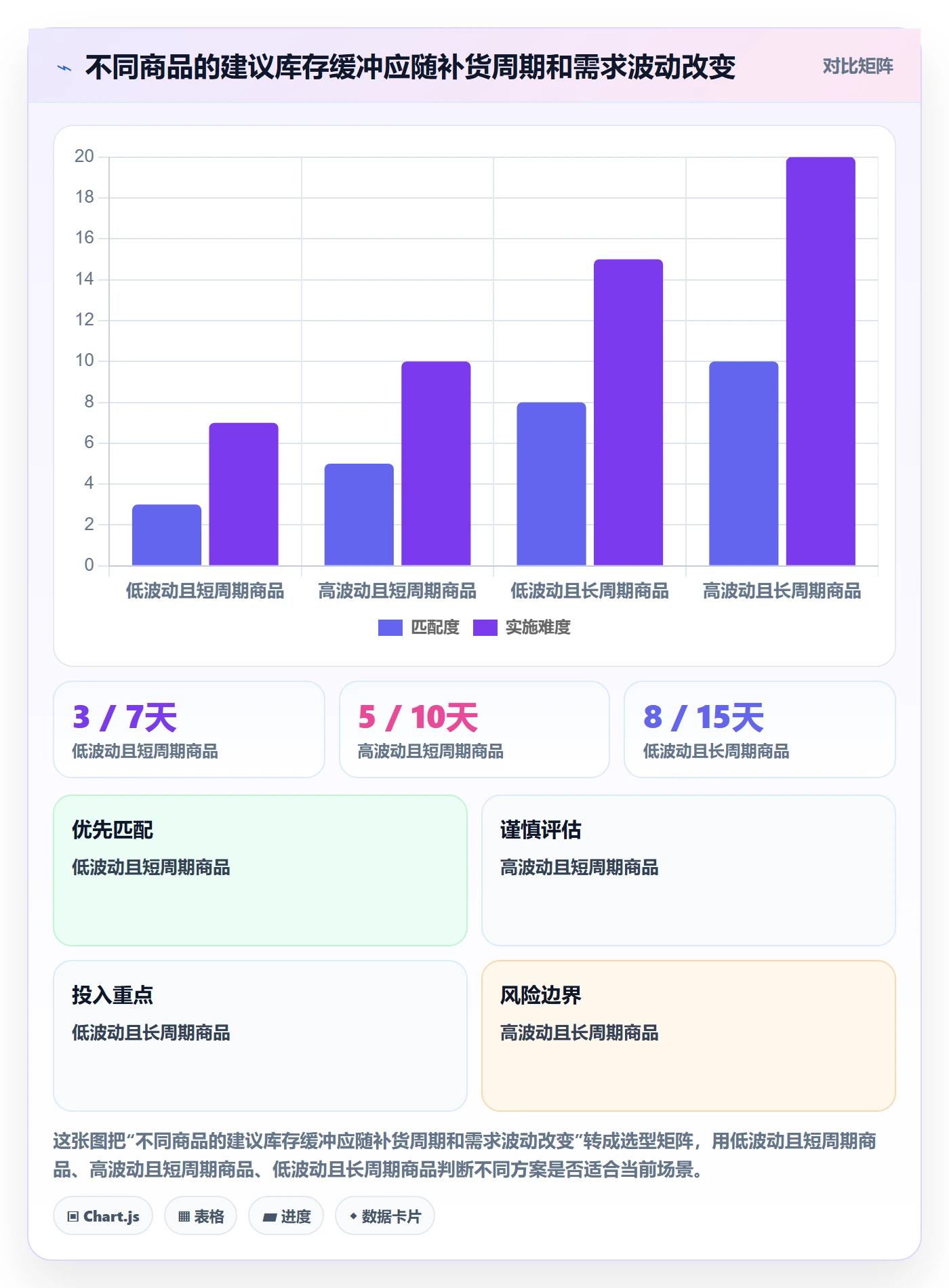Click the y-axis value 0
The height and width of the screenshot is (1288, 949).
89,565
